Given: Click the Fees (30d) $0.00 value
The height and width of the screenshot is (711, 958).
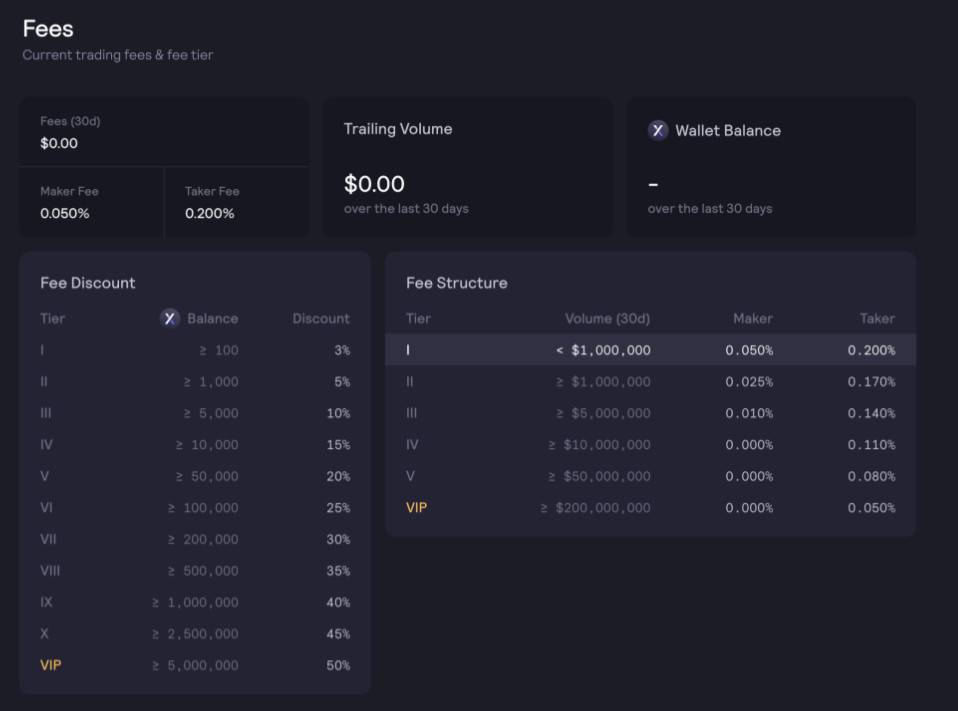Looking at the screenshot, I should tap(59, 143).
